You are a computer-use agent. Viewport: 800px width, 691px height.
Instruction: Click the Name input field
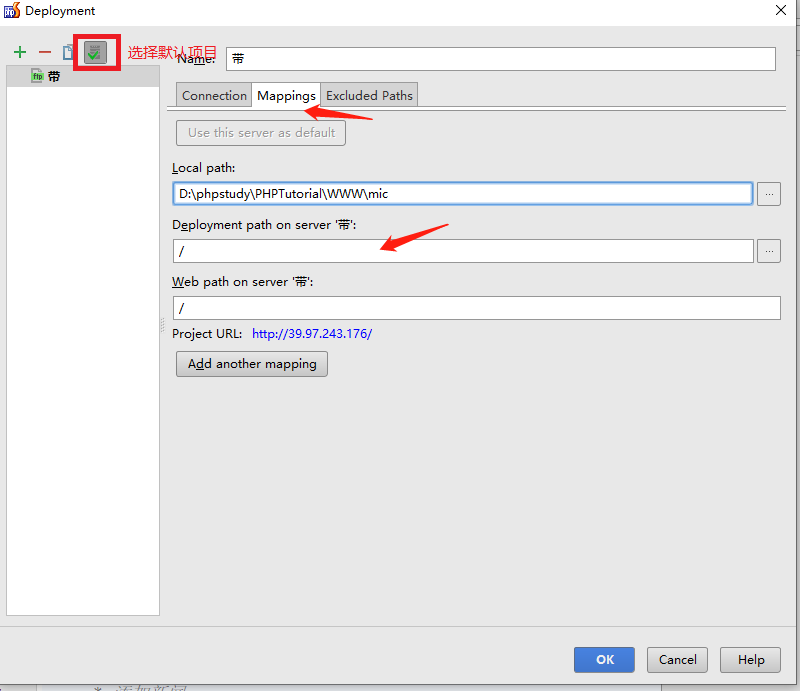point(501,59)
